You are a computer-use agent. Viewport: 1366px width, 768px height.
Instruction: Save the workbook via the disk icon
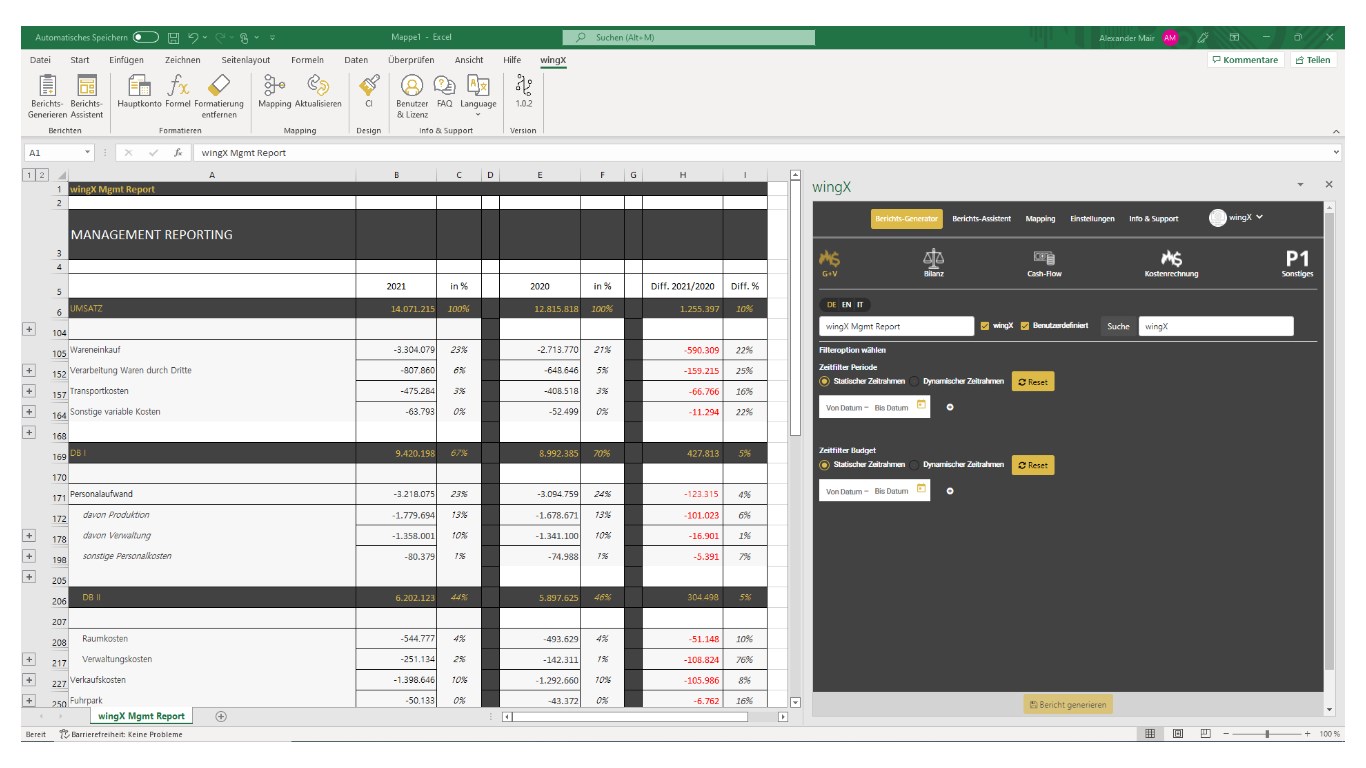[174, 38]
